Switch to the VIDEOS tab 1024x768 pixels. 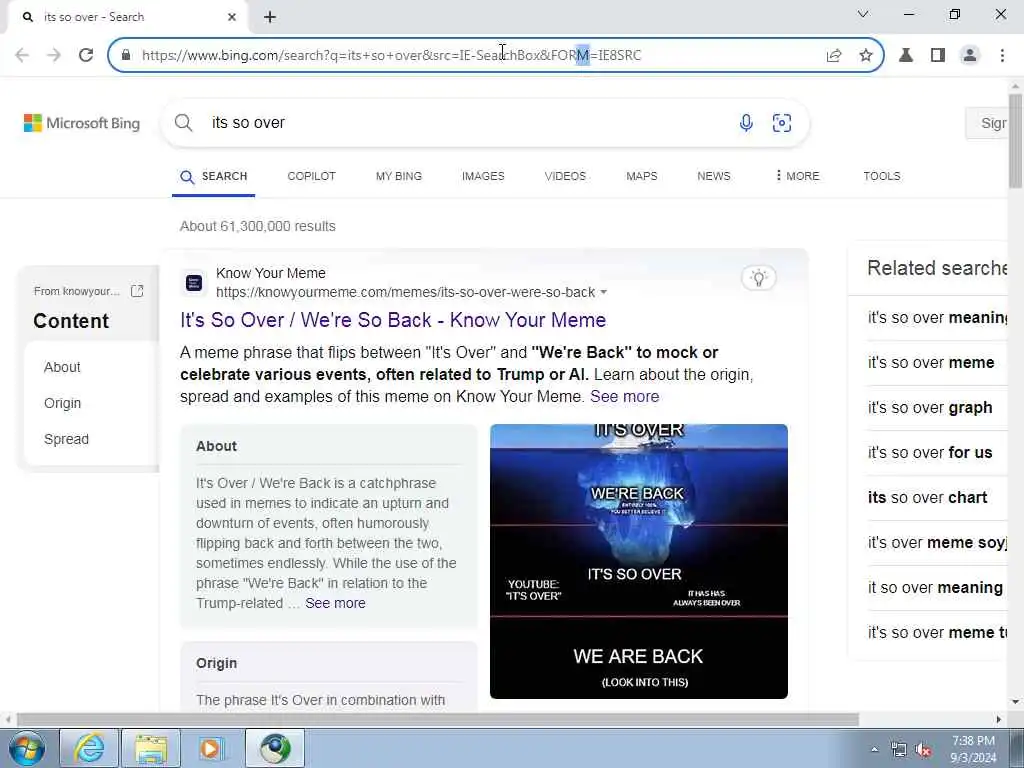[x=566, y=176]
